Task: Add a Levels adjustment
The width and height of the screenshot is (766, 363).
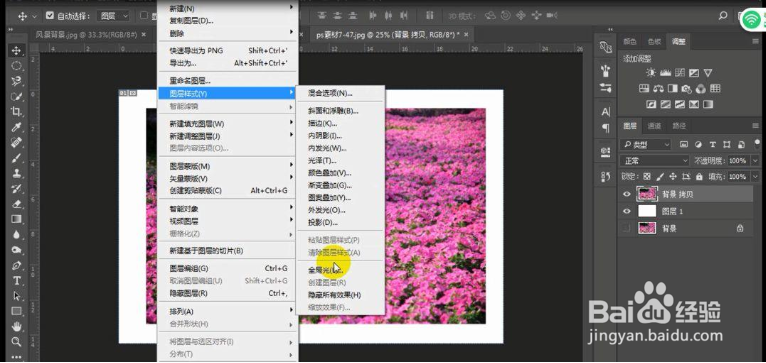Action: (665, 73)
